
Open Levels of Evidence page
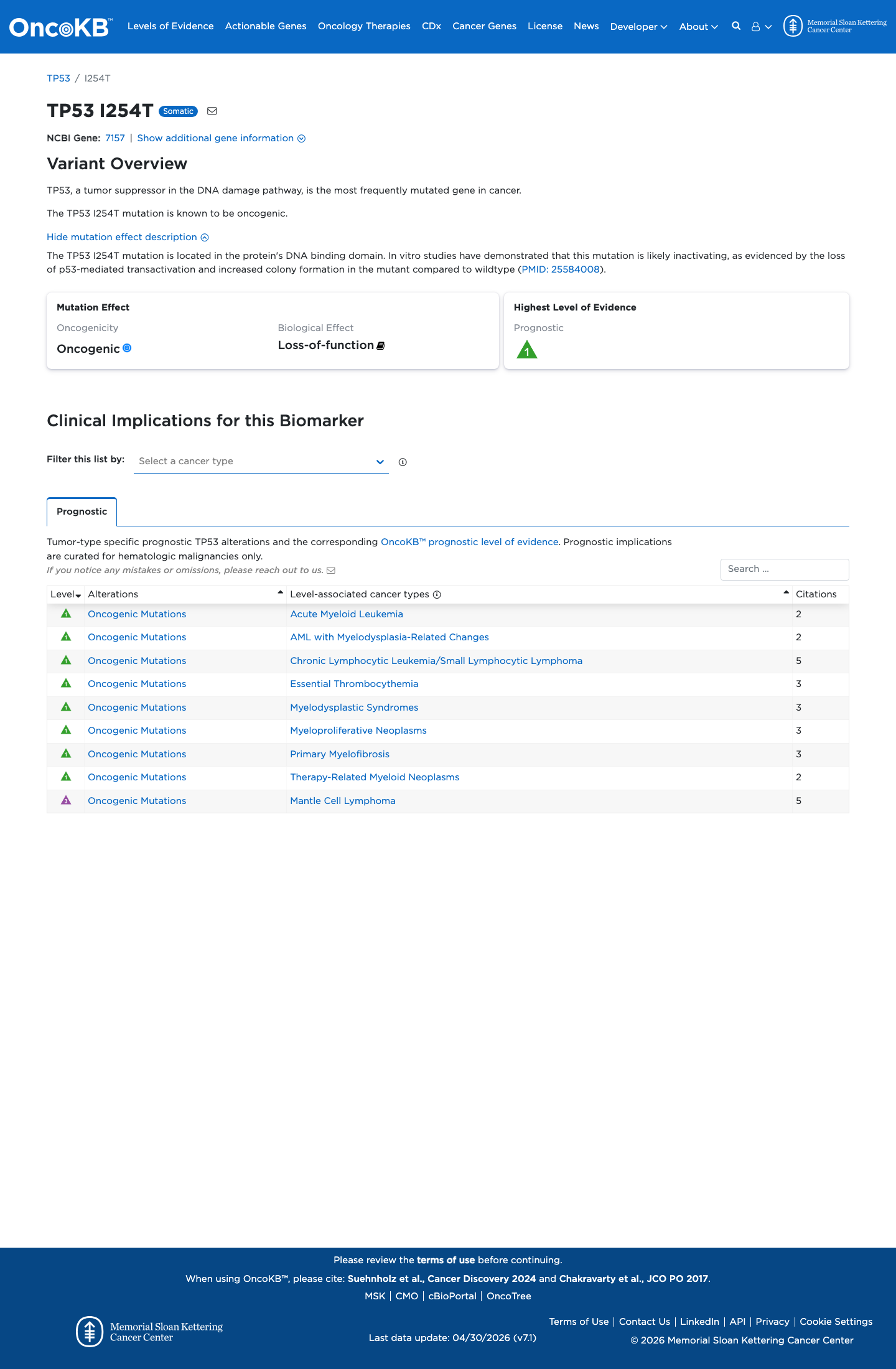[170, 26]
